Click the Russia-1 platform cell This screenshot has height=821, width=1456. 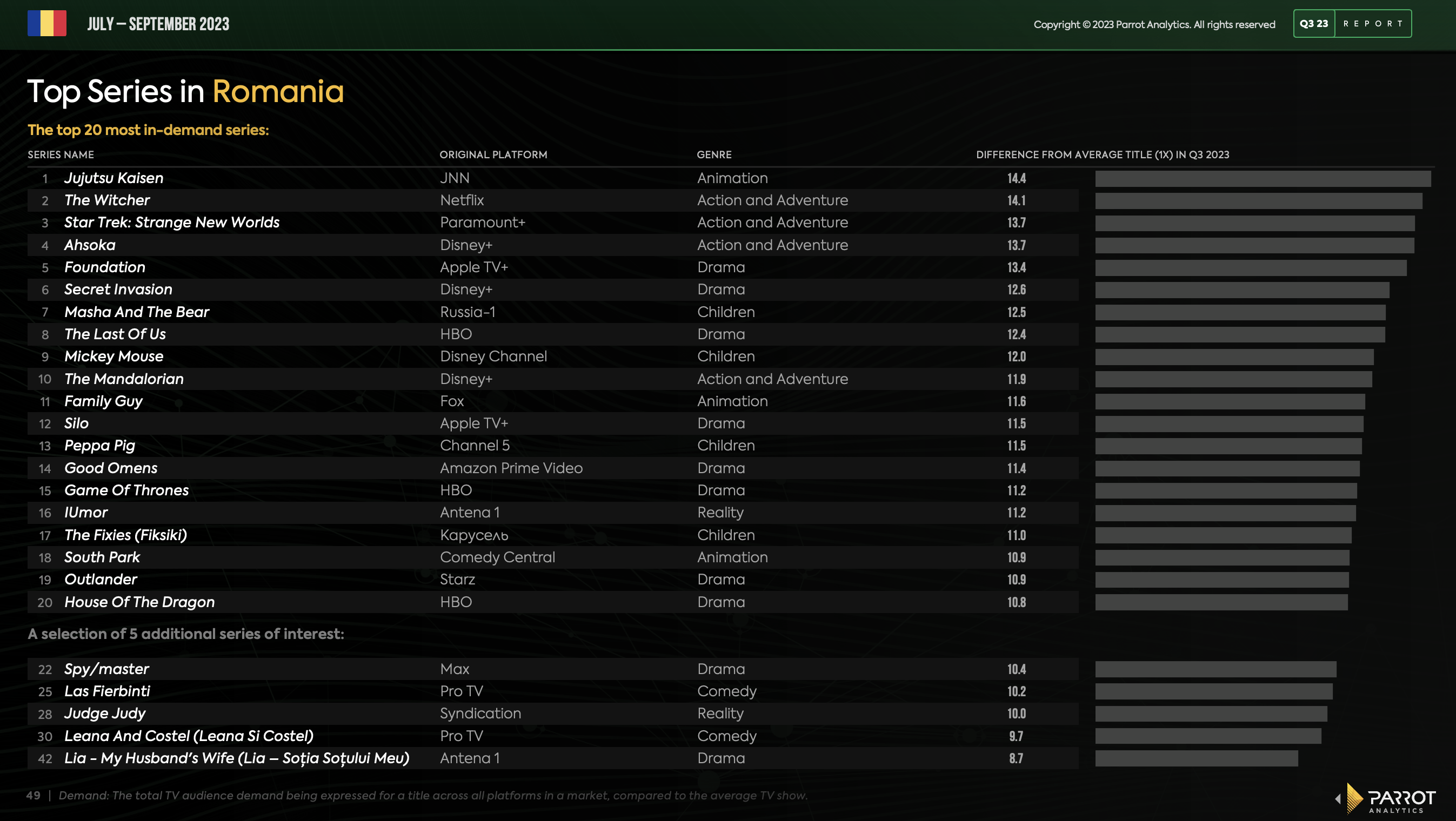coord(467,312)
